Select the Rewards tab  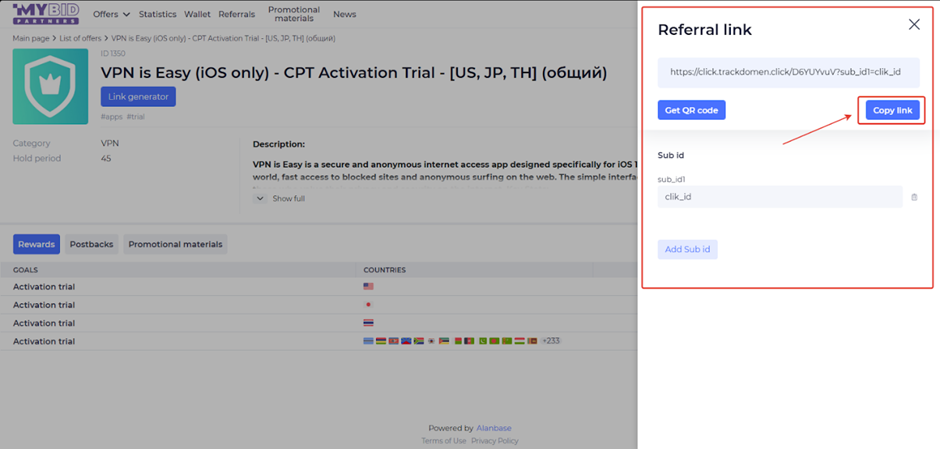click(37, 244)
